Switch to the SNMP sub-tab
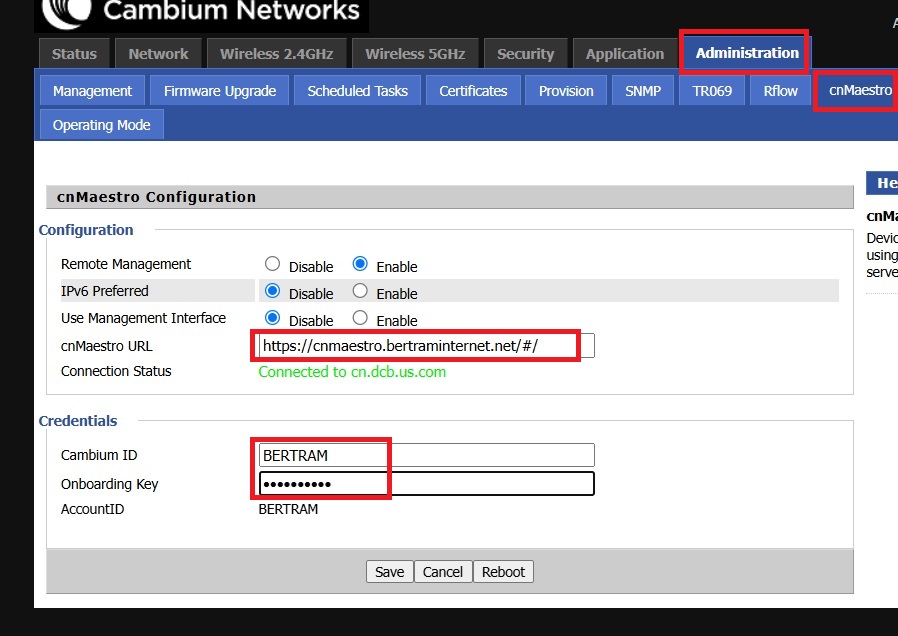 pyautogui.click(x=643, y=91)
